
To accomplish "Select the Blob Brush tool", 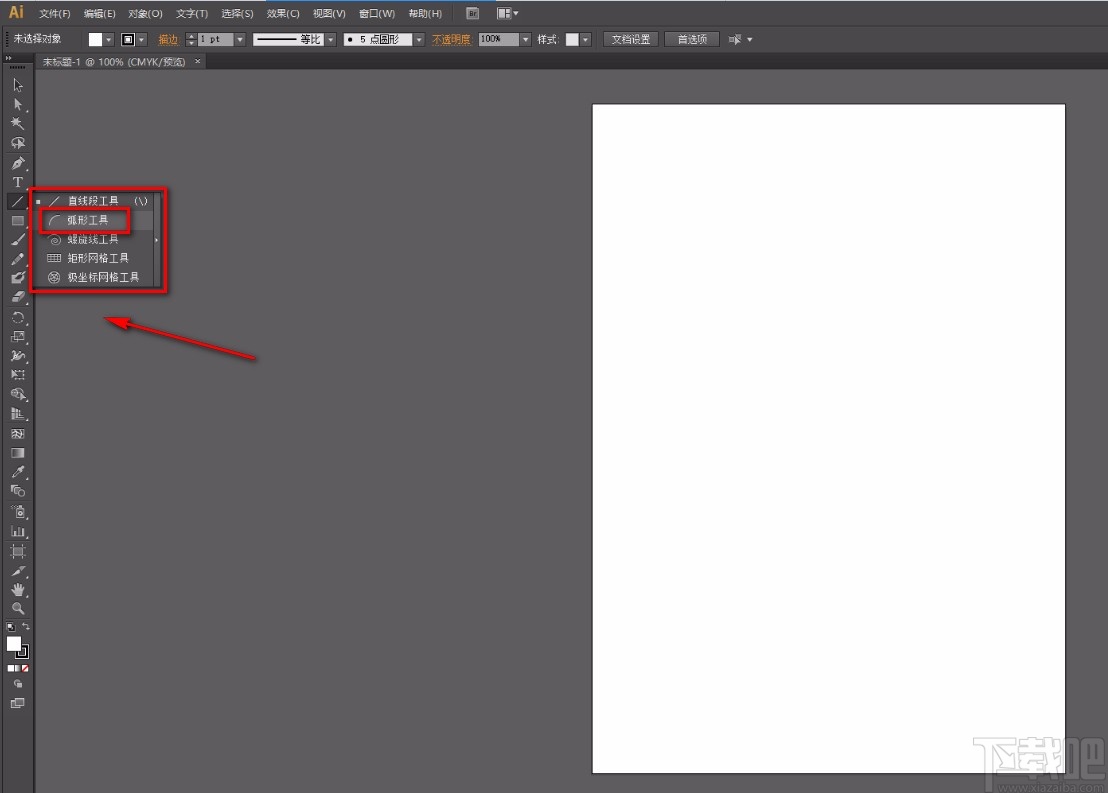I will point(18,278).
